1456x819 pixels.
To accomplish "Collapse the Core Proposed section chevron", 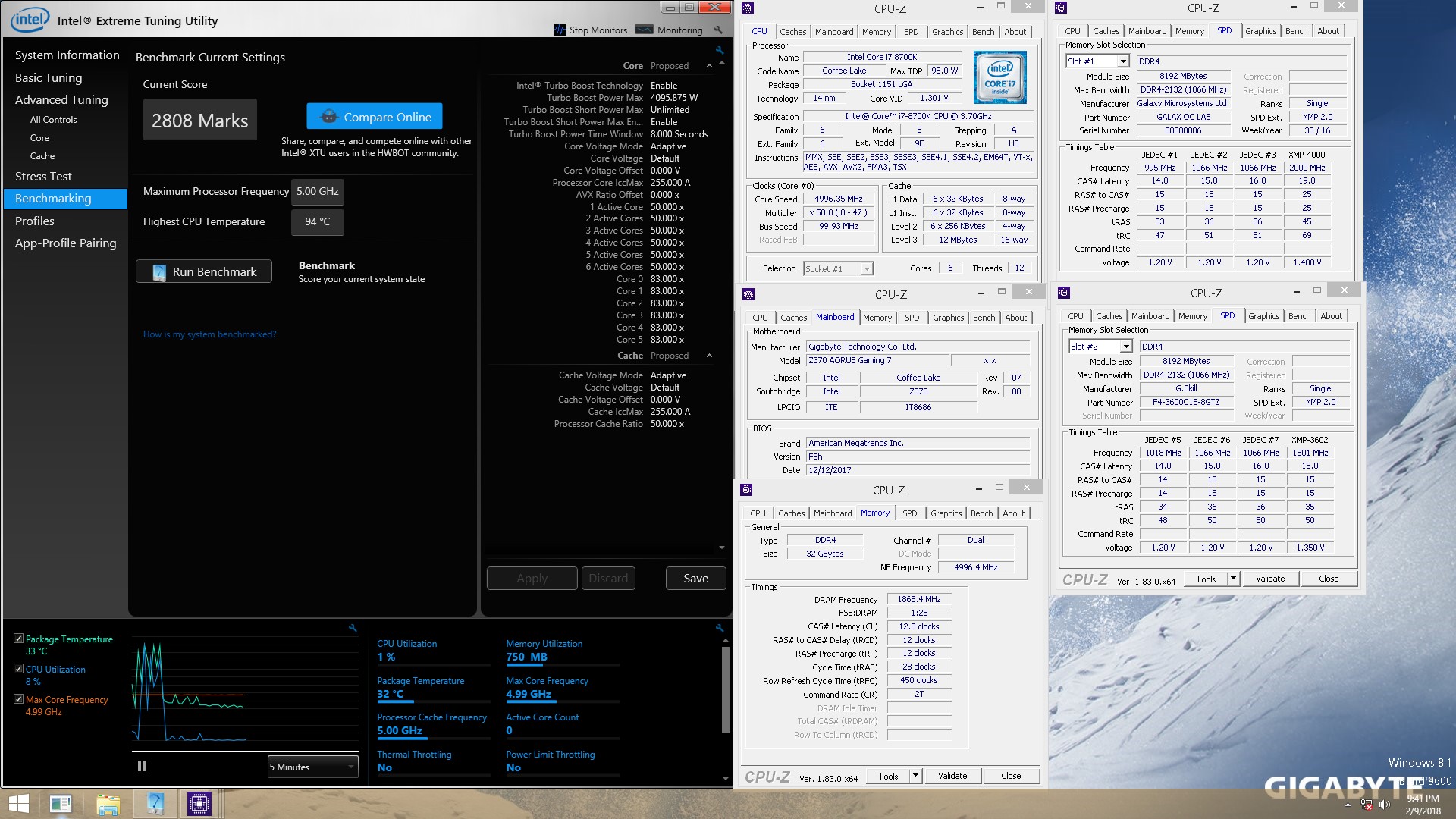I will [x=709, y=66].
